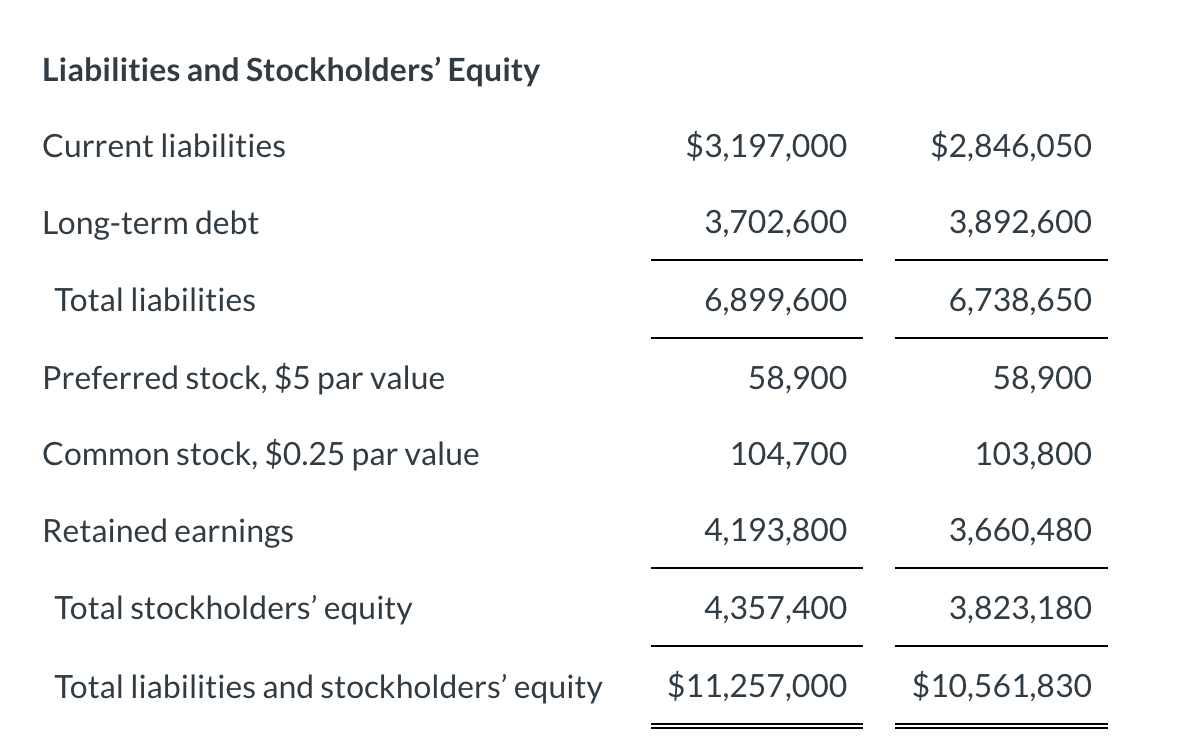
Task: Click the 104,700 common stock value
Action: tap(788, 455)
